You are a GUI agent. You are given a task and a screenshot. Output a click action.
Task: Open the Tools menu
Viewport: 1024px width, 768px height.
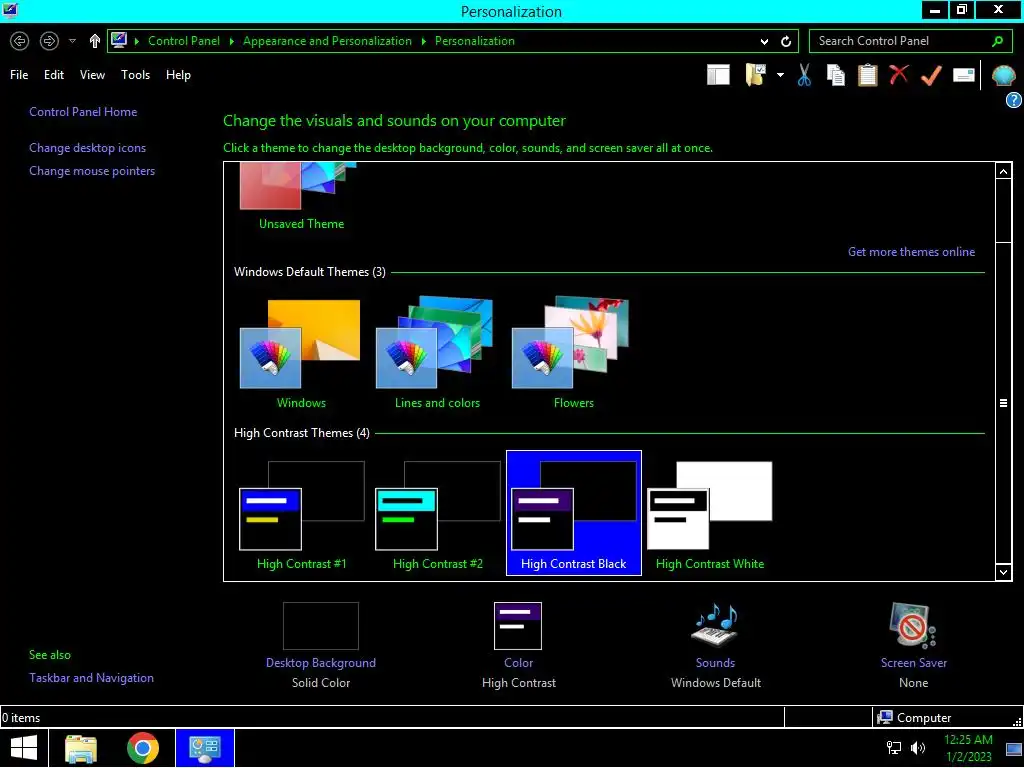135,75
